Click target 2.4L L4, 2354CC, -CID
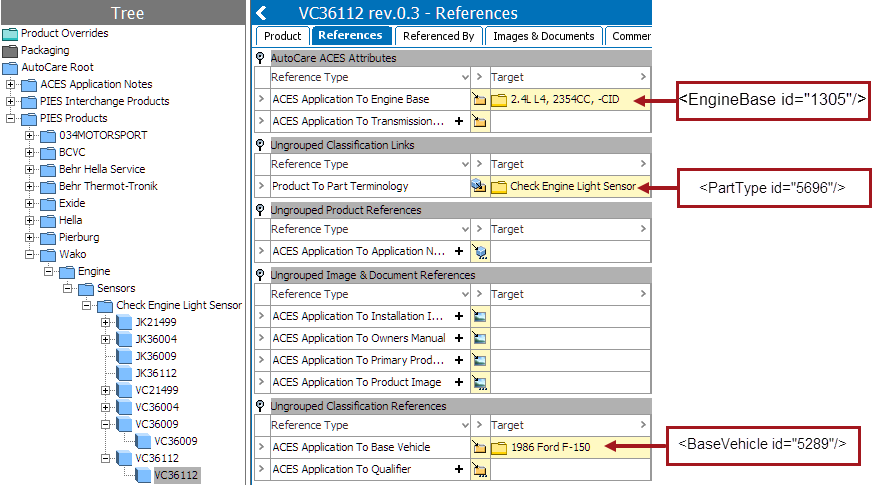Image resolution: width=875 pixels, height=485 pixels. [x=565, y=99]
